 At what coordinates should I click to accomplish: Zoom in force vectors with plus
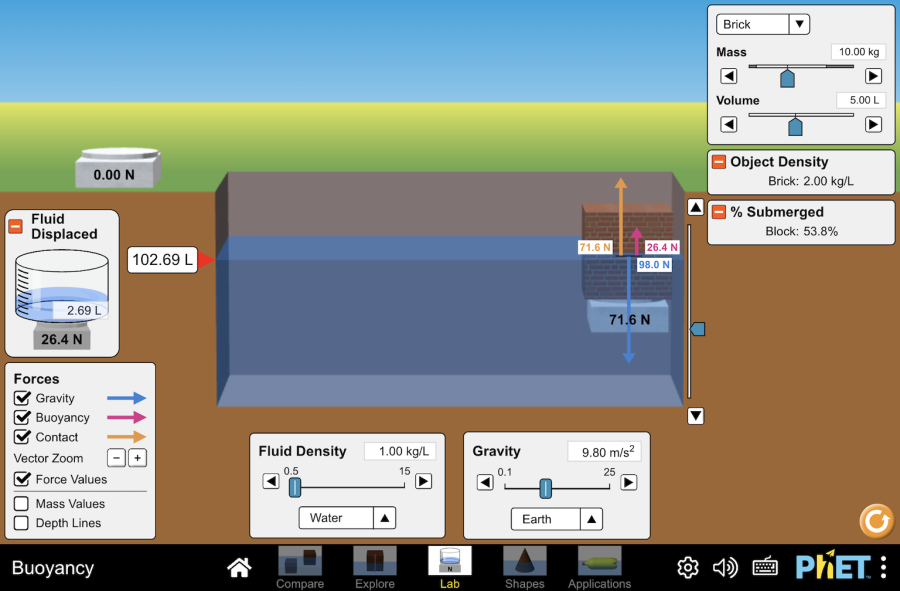click(137, 458)
